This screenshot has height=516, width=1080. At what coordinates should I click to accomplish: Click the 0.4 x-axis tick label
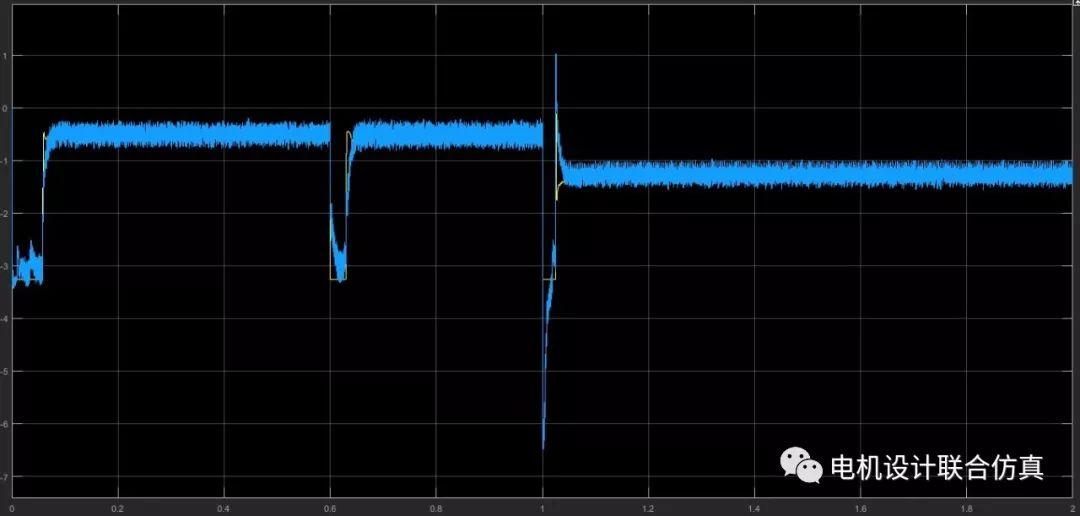point(224,507)
